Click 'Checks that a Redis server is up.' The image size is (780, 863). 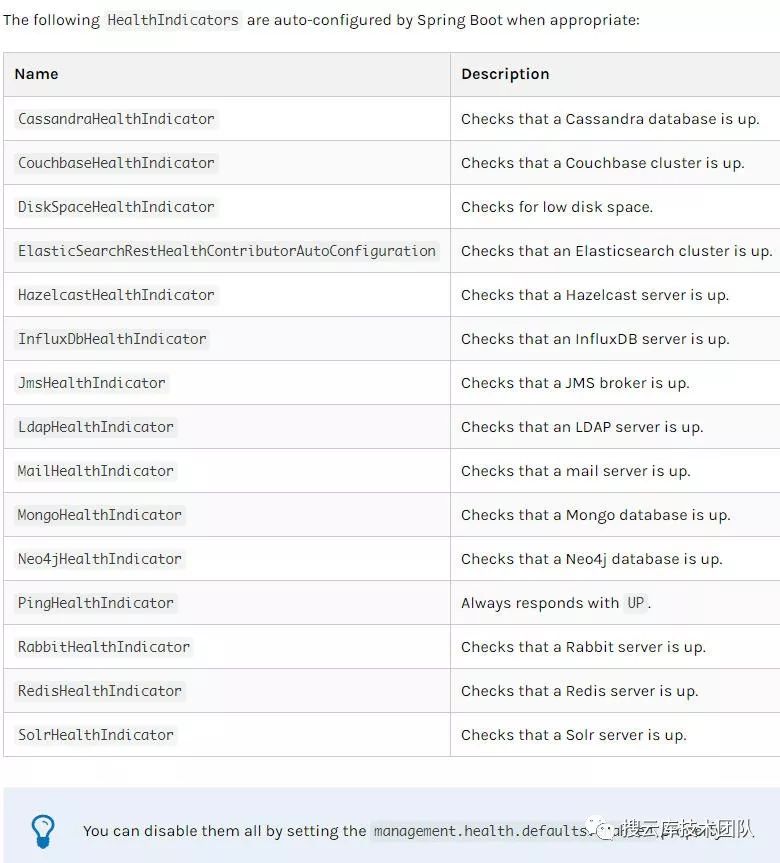point(580,692)
